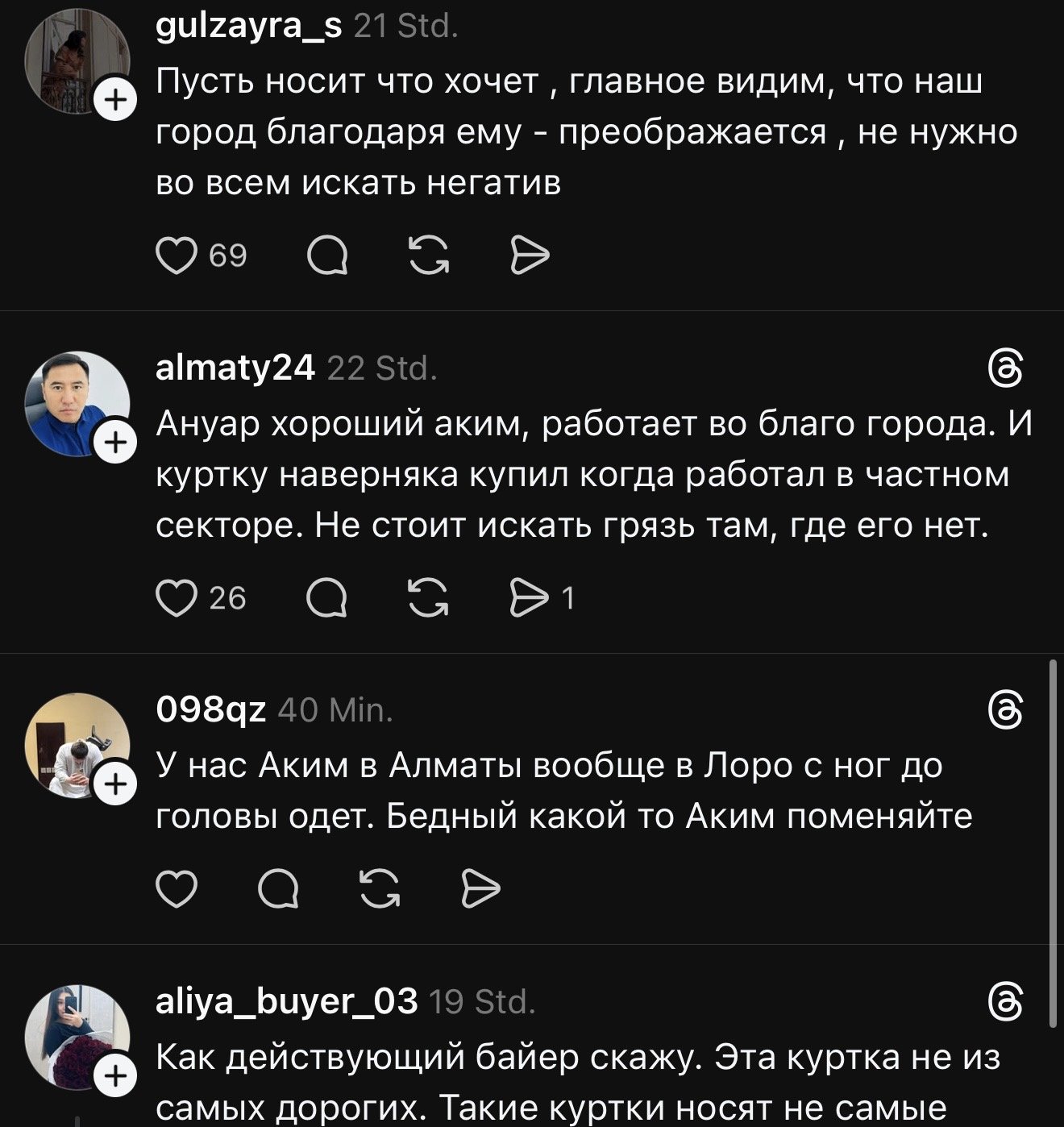1064x1127 pixels.
Task: Follow gulzayra_s via plus badge
Action: coord(116,101)
